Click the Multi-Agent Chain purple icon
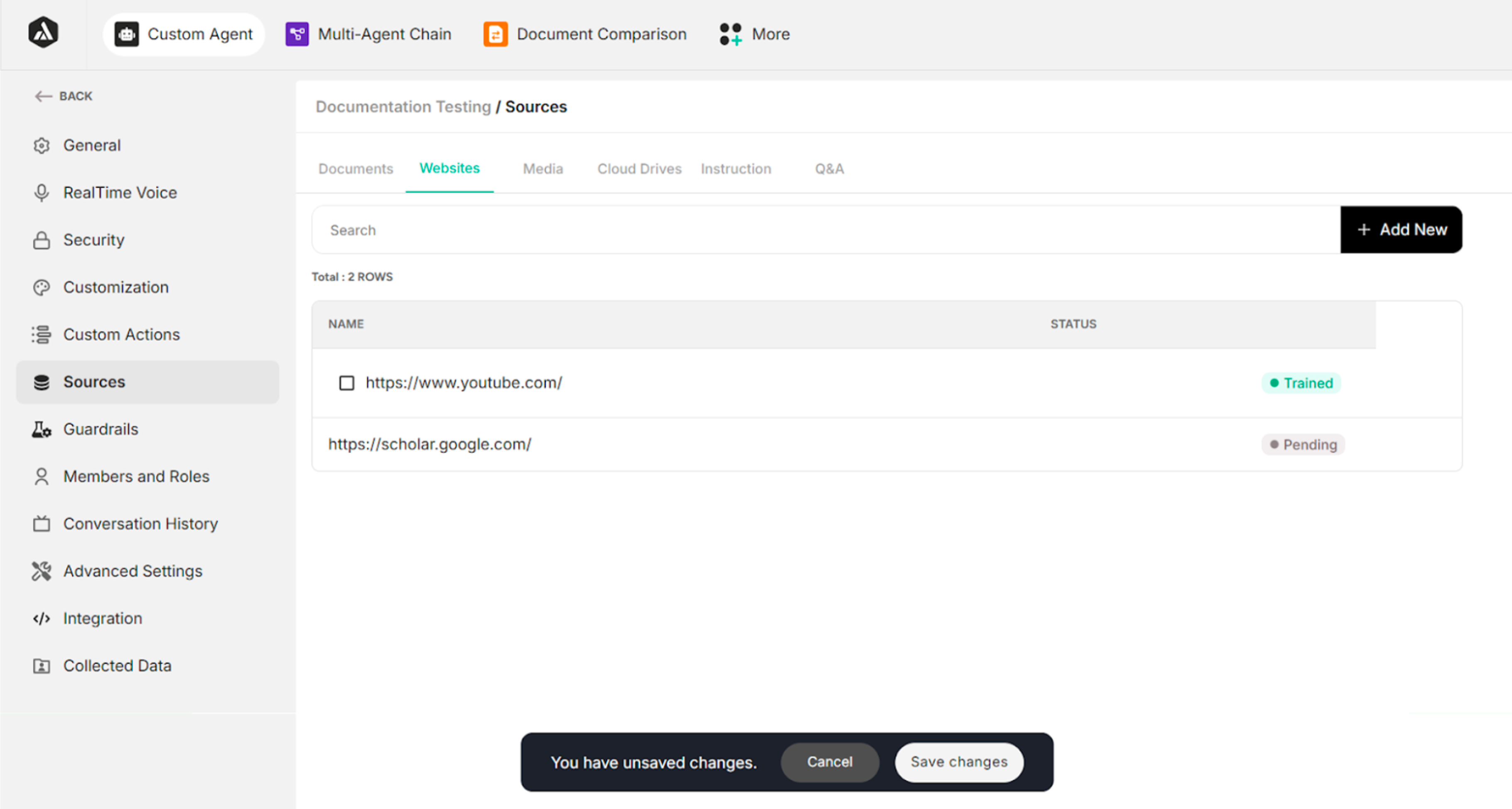Viewport: 1512px width, 809px height. tap(297, 34)
